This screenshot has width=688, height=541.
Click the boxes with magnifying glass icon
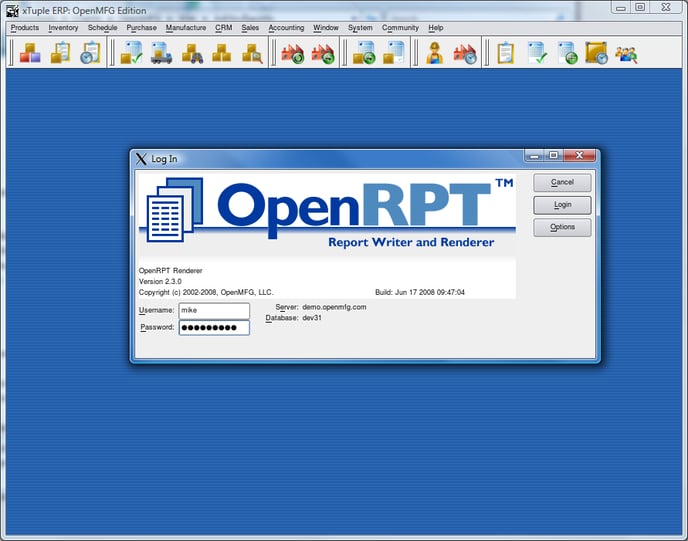coord(252,53)
